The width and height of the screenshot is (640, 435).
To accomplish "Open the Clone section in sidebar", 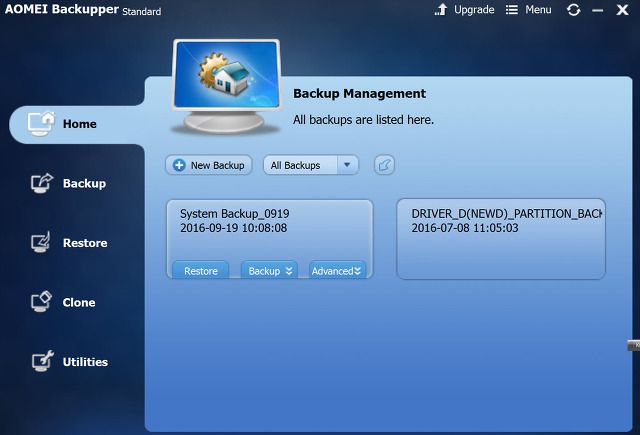I will 63,302.
